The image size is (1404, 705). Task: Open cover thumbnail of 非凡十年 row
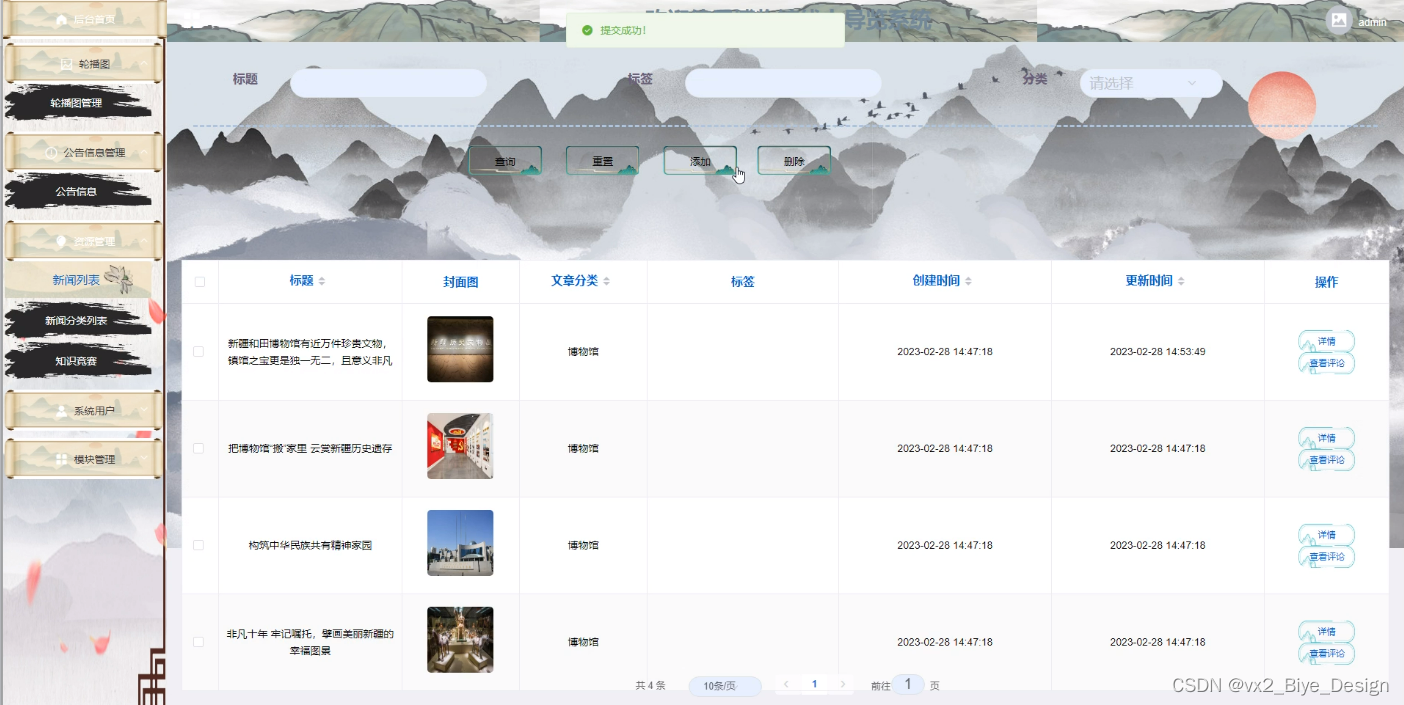tap(460, 640)
